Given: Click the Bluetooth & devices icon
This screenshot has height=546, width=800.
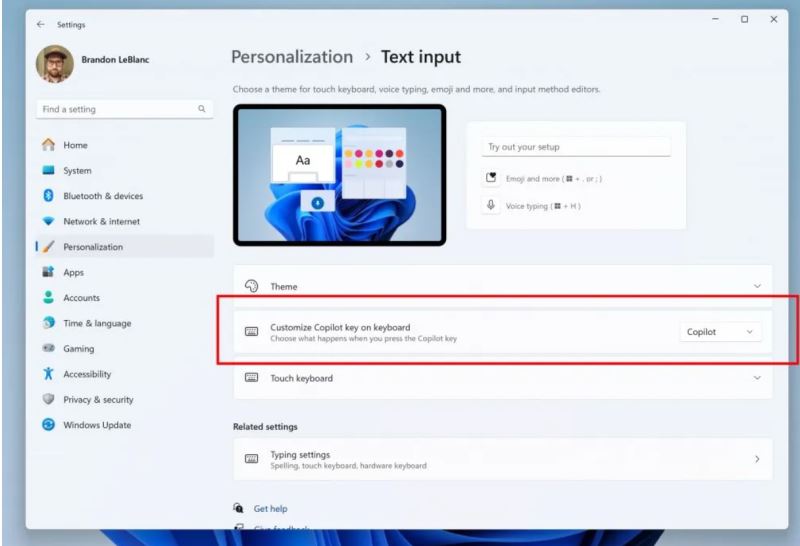Looking at the screenshot, I should (47, 196).
